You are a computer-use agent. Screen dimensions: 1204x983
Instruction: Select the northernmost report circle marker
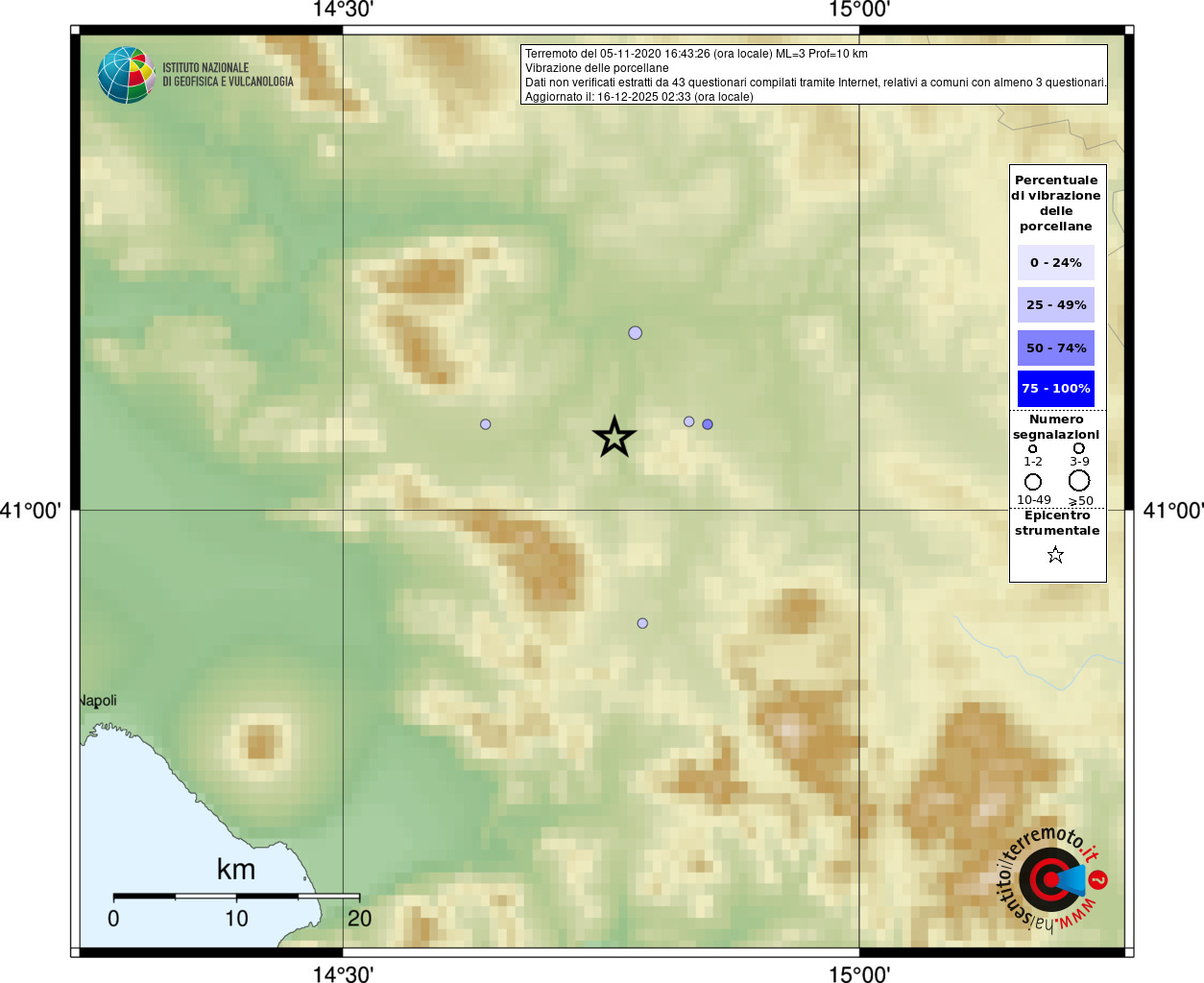click(635, 333)
